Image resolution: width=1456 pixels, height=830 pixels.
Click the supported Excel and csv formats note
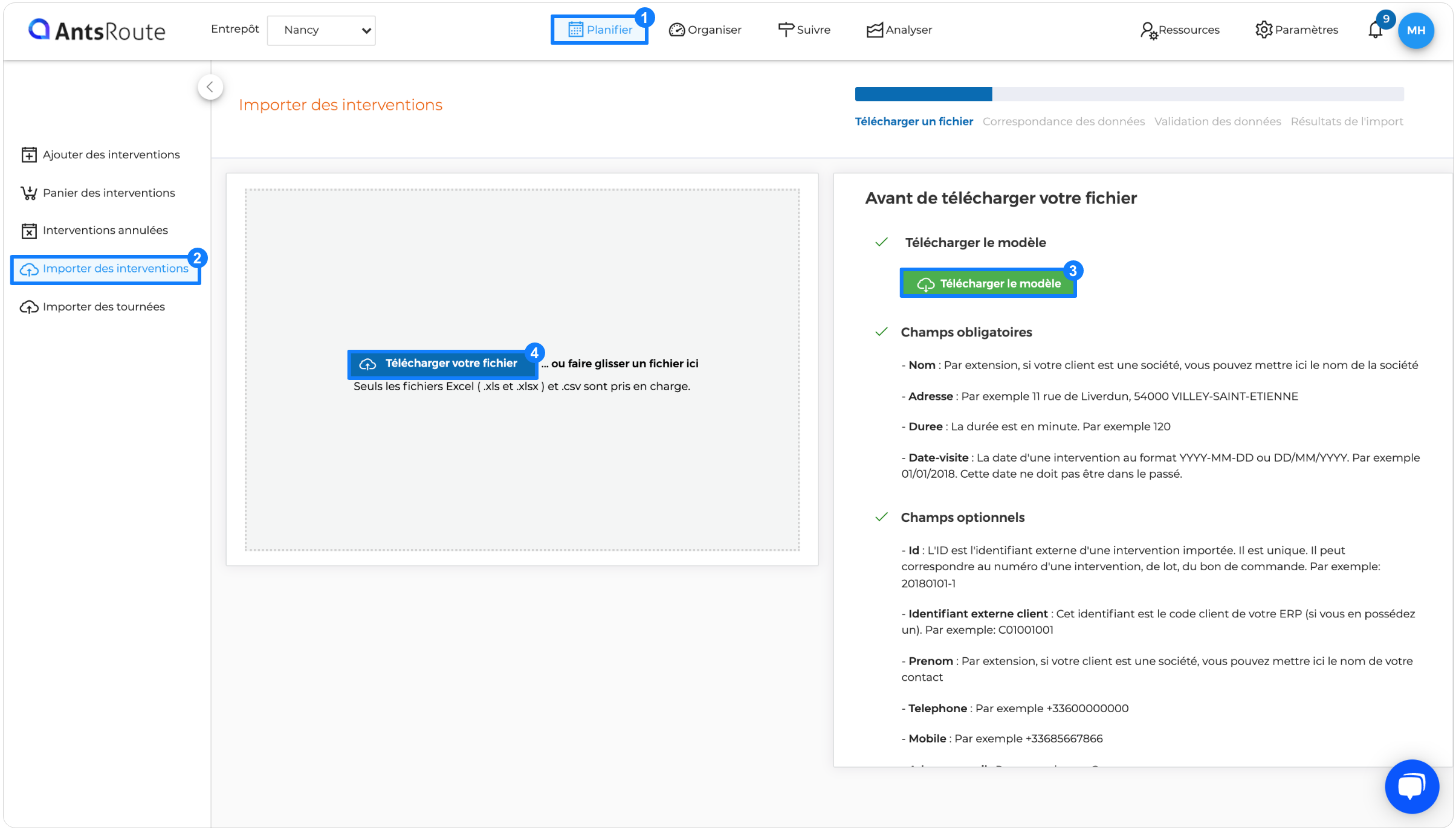[522, 387]
